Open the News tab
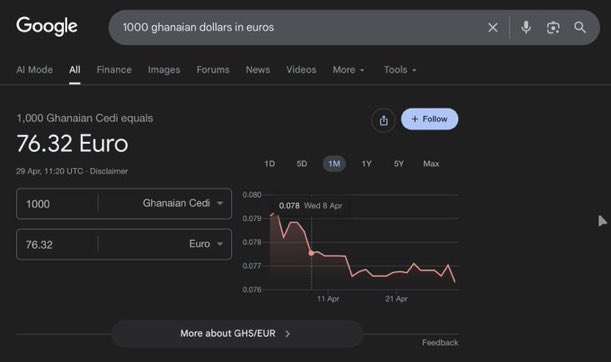This screenshot has width=611, height=362. pos(258,70)
